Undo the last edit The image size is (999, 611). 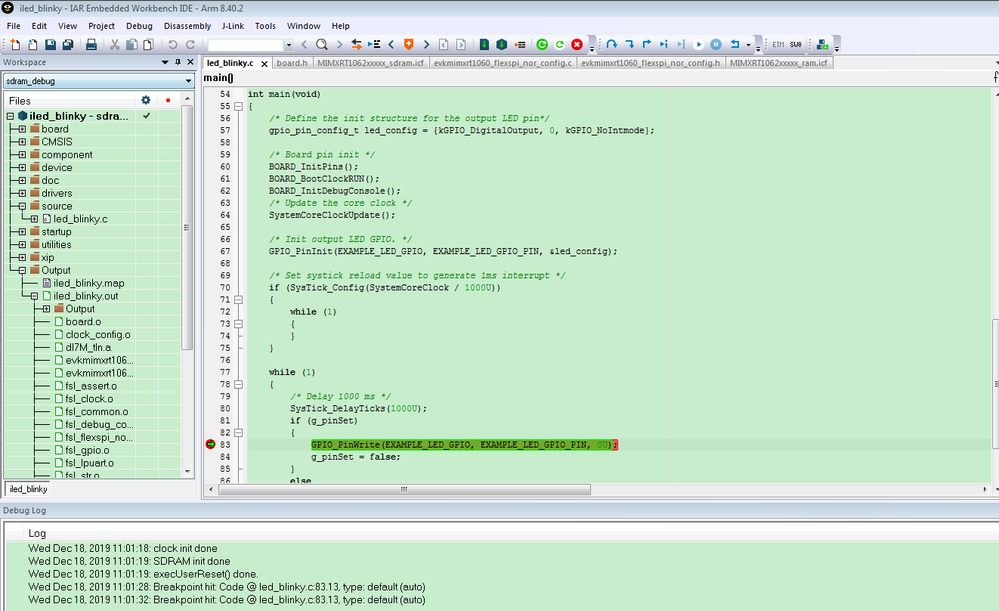point(173,45)
